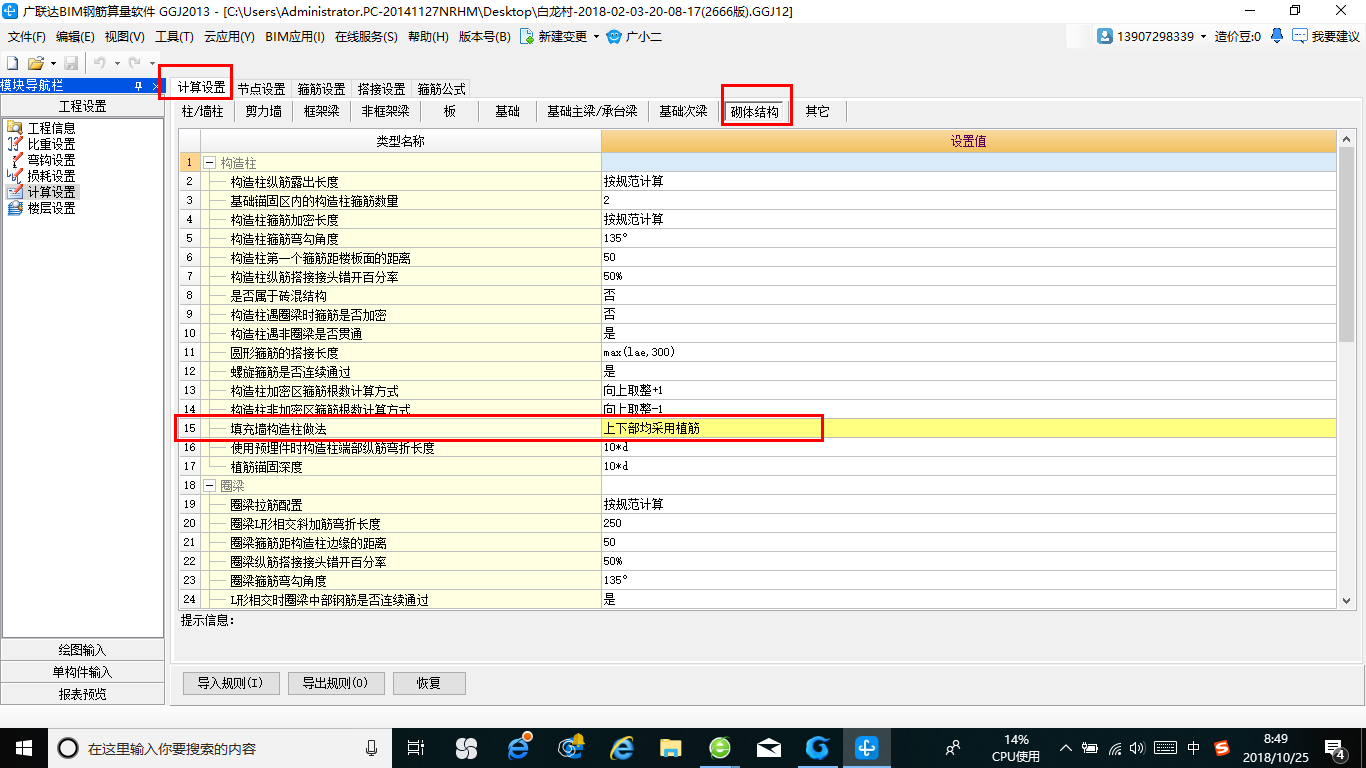Pin the 模块导航栏 panel
Image resolution: width=1366 pixels, height=768 pixels.
click(138, 87)
